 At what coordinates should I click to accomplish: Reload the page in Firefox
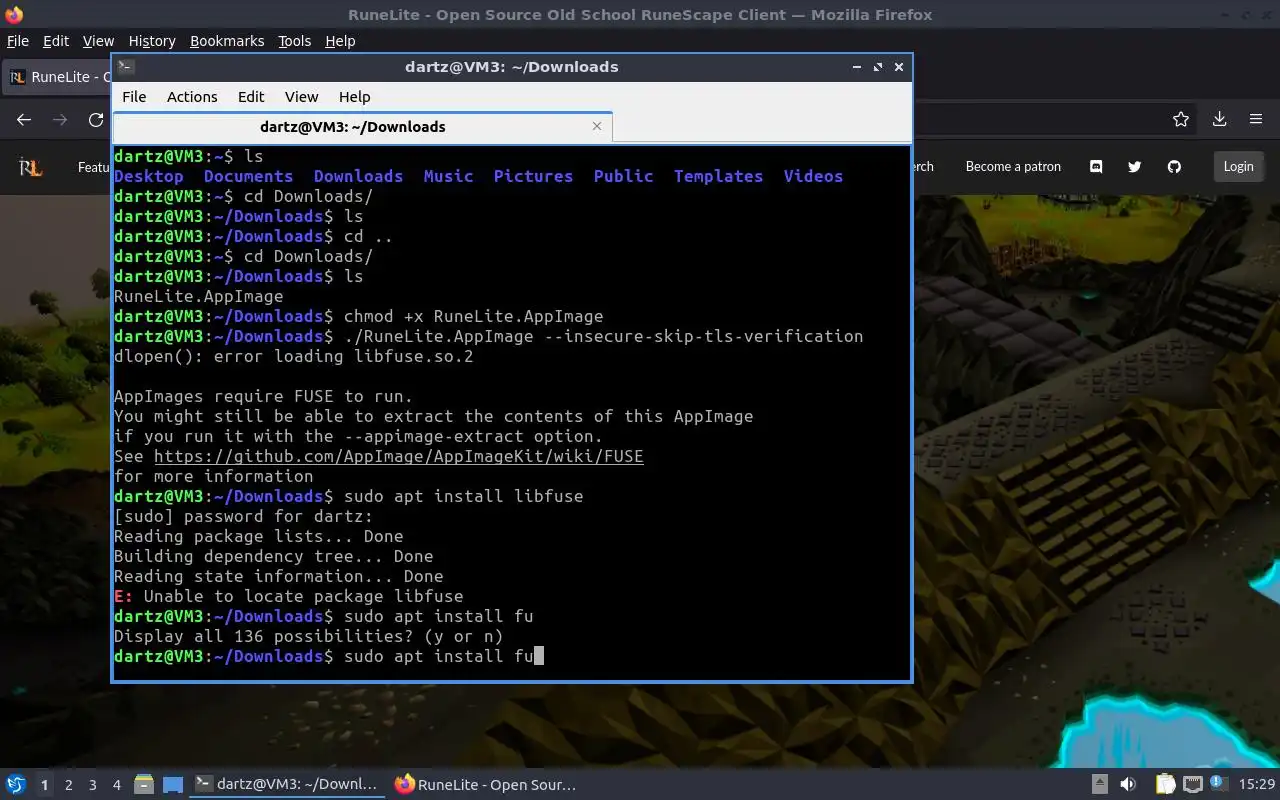(96, 119)
